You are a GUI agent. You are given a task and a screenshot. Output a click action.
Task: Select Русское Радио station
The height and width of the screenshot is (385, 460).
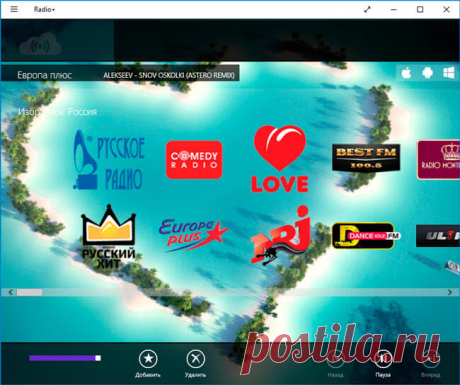click(x=109, y=160)
